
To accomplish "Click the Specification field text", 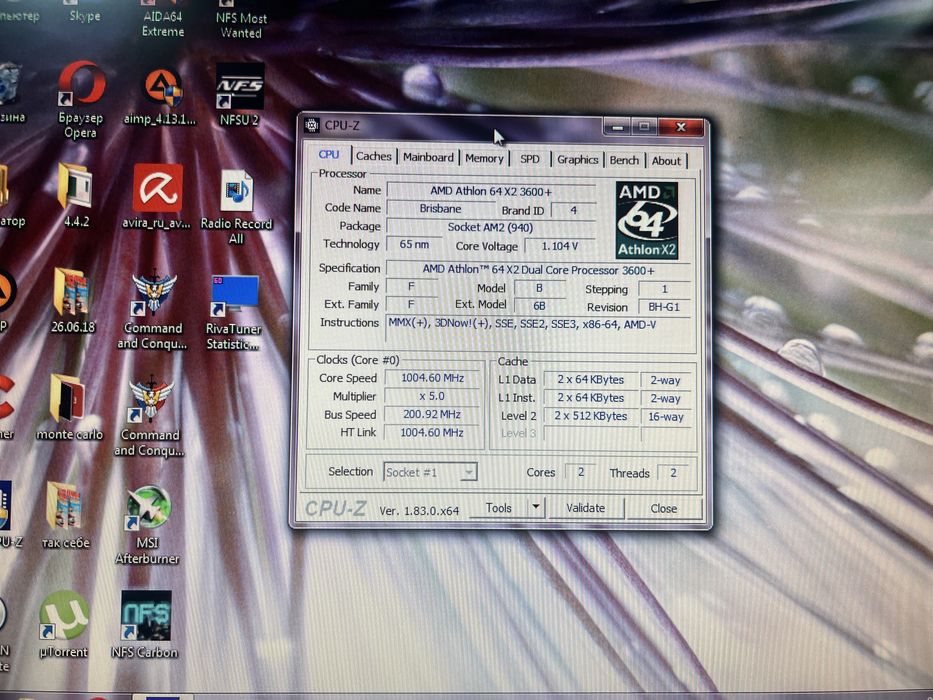I will [x=538, y=270].
